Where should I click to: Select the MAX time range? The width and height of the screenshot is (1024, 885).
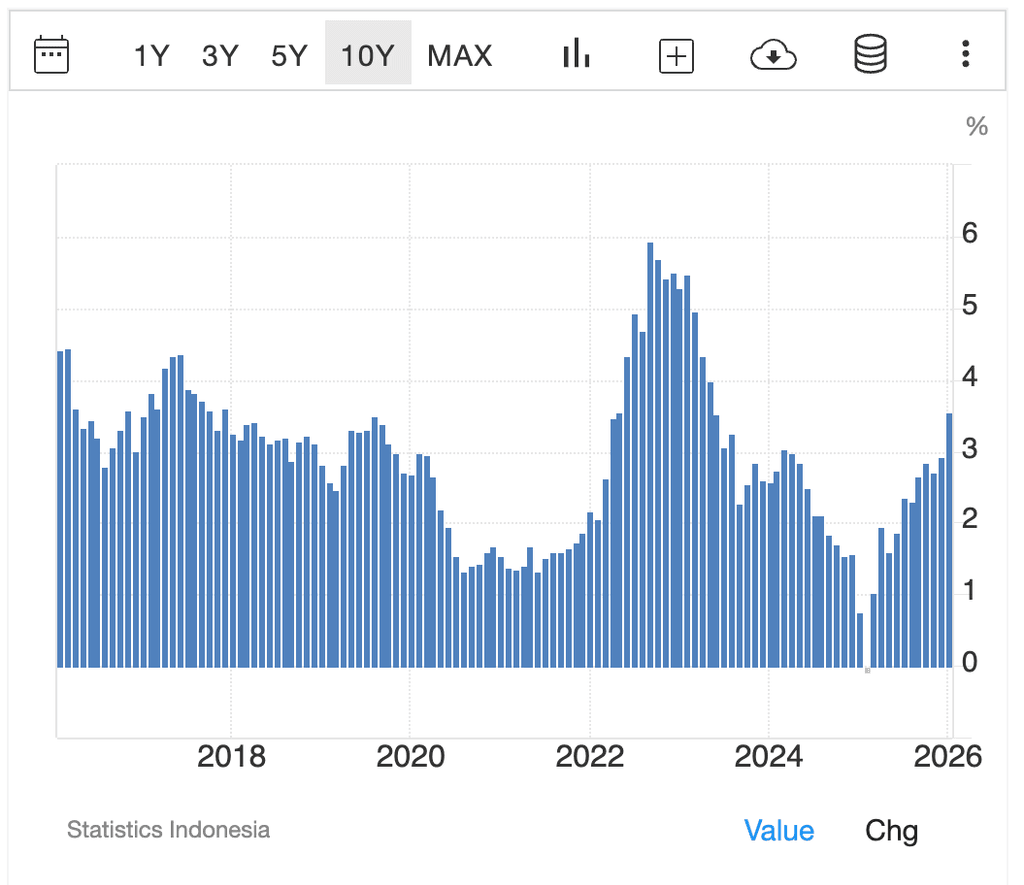pos(460,56)
